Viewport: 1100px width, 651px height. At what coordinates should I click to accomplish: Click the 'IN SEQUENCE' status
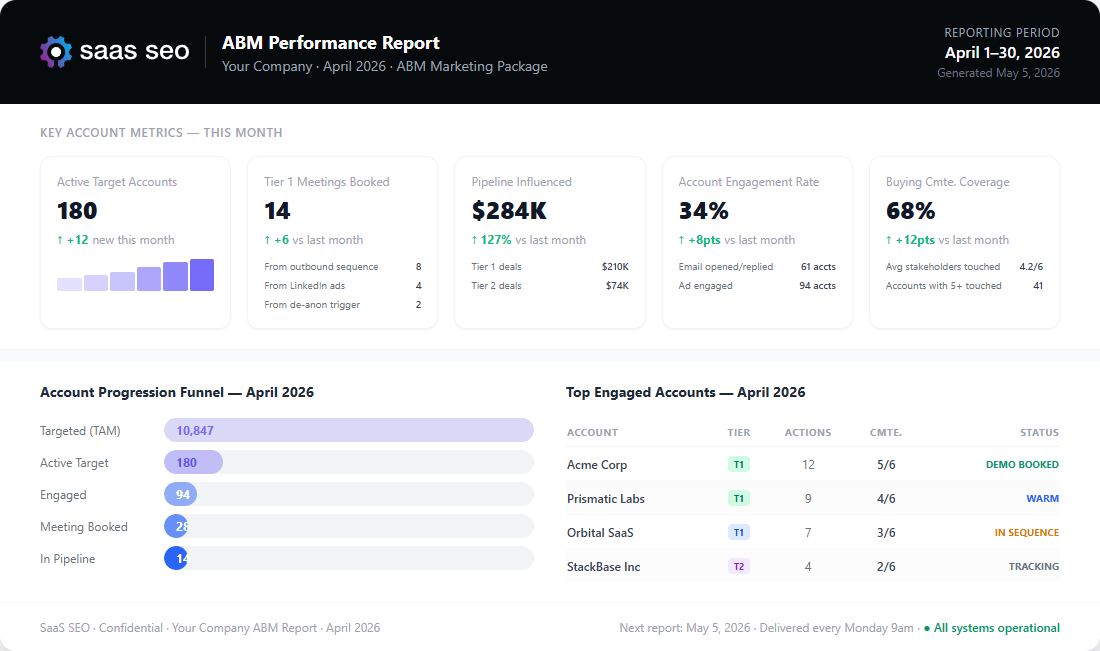[x=1027, y=532]
